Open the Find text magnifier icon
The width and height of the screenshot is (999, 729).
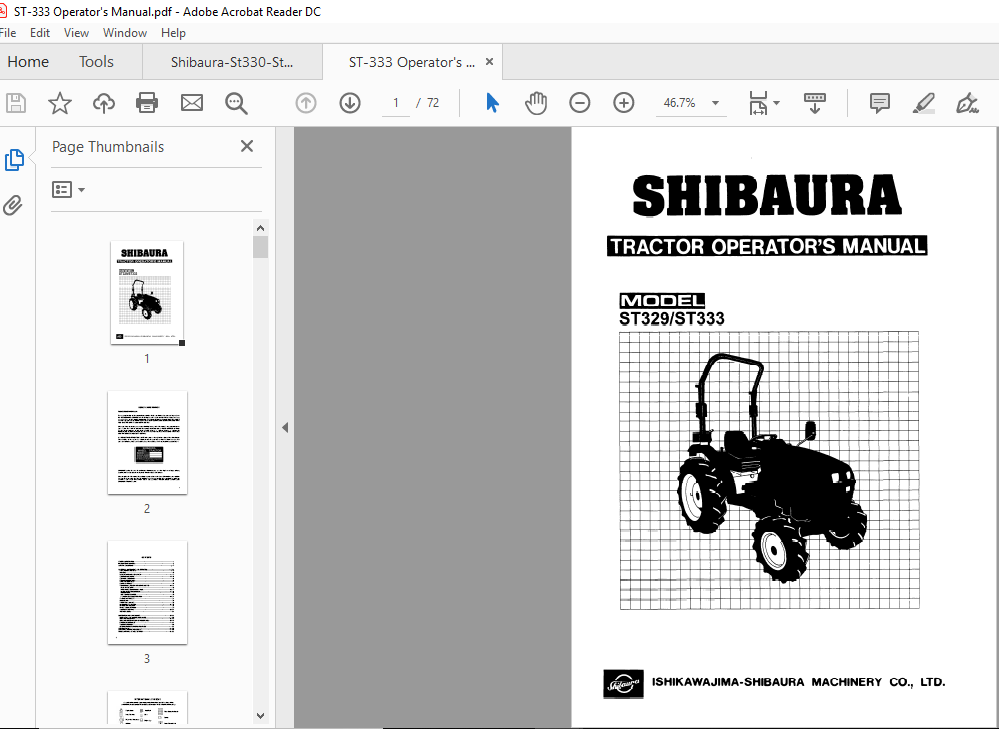[x=236, y=103]
